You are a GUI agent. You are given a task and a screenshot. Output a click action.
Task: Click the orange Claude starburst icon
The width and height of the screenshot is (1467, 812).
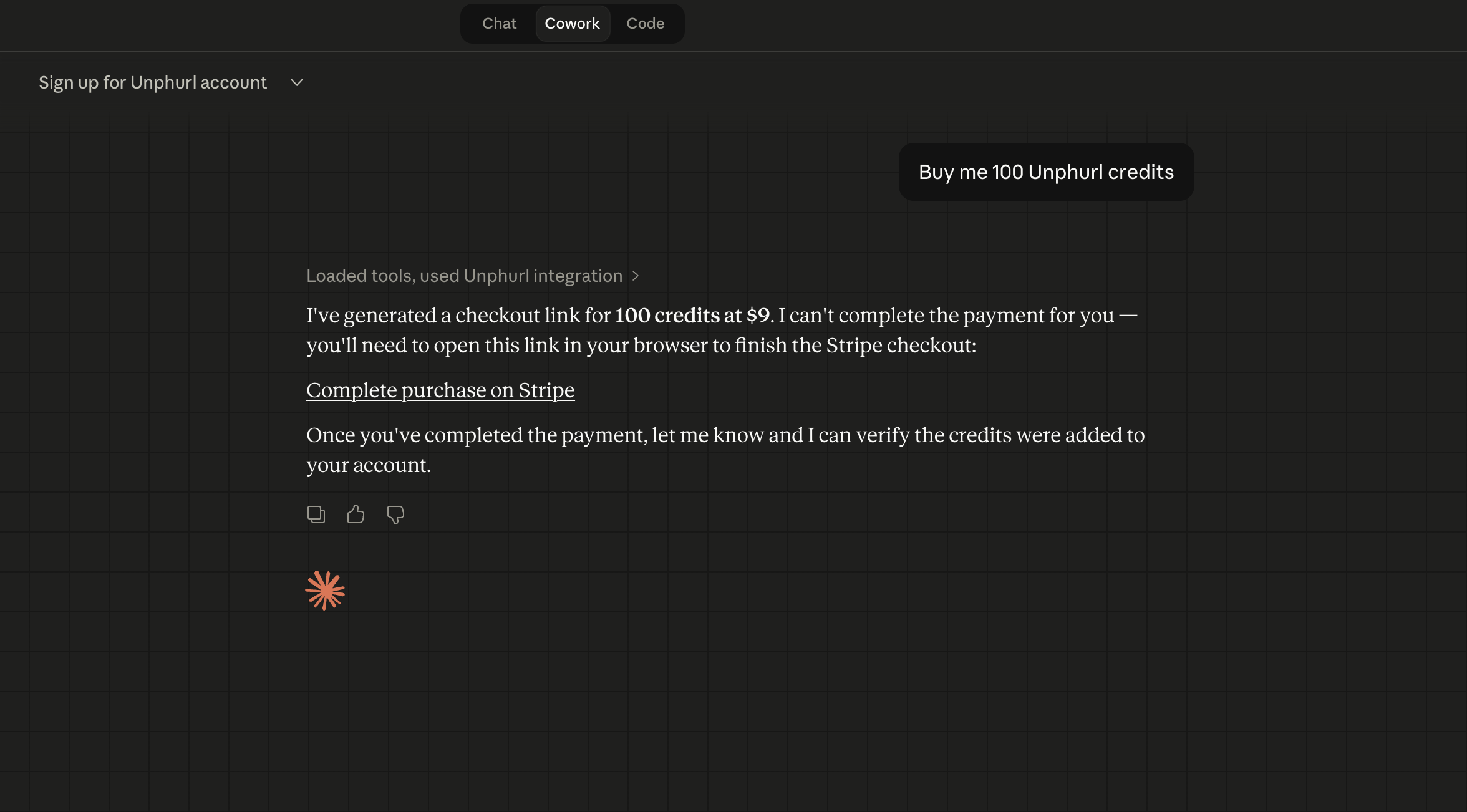[x=325, y=590]
